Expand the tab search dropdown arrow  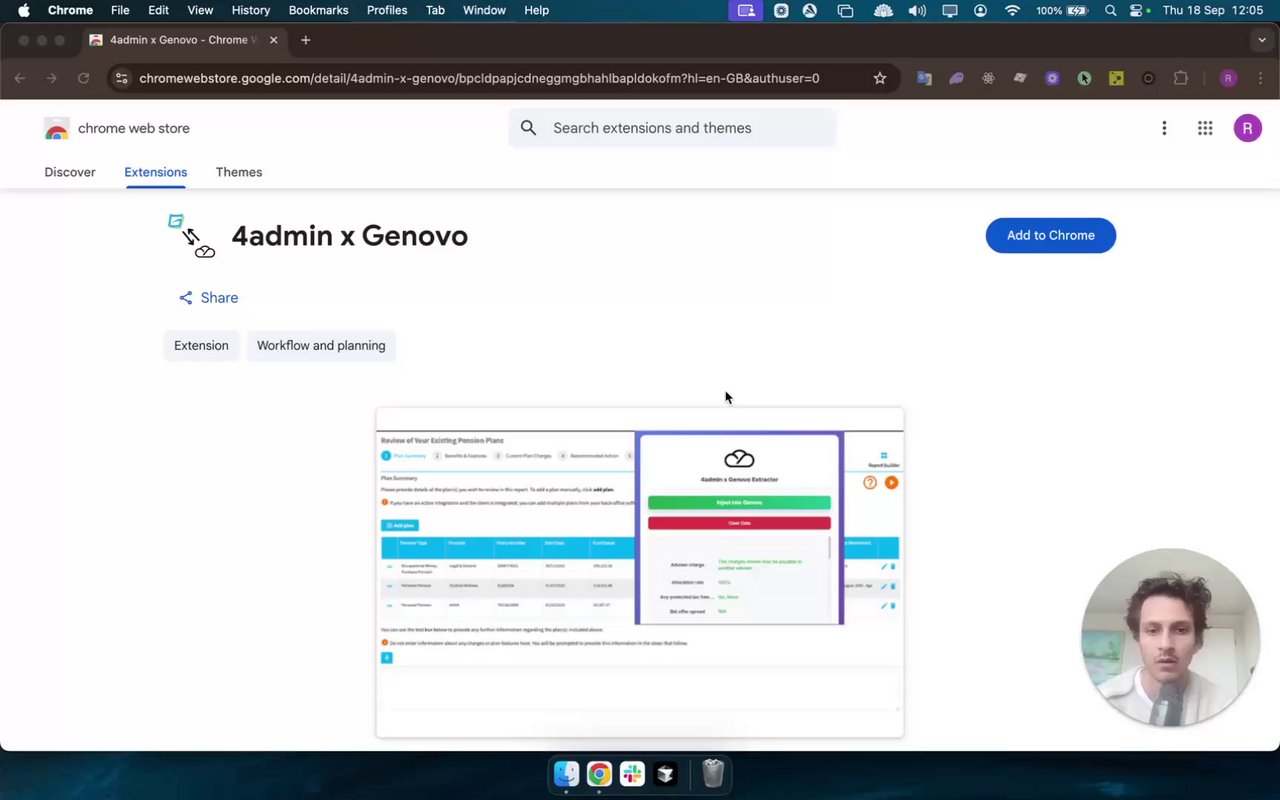tap(1262, 40)
